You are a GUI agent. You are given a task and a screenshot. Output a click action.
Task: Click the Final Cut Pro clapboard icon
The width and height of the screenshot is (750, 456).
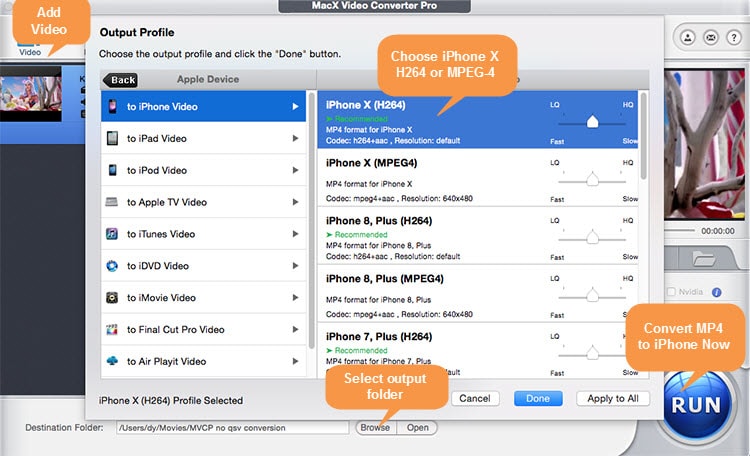[x=112, y=329]
